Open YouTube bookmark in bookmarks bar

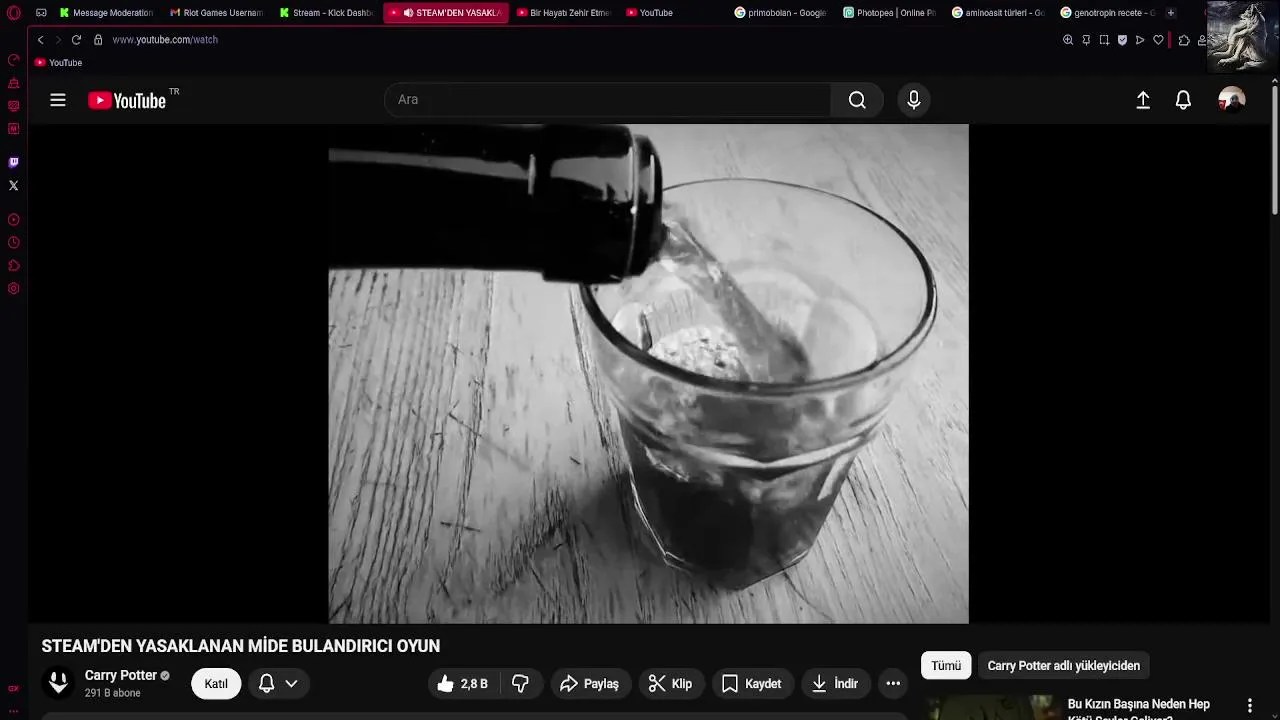pos(58,63)
